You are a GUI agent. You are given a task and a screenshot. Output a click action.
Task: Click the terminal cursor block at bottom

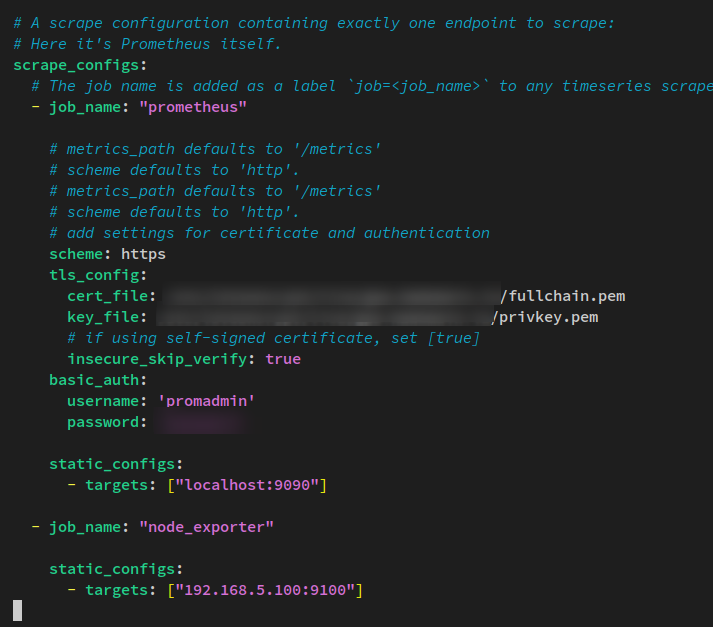17,610
